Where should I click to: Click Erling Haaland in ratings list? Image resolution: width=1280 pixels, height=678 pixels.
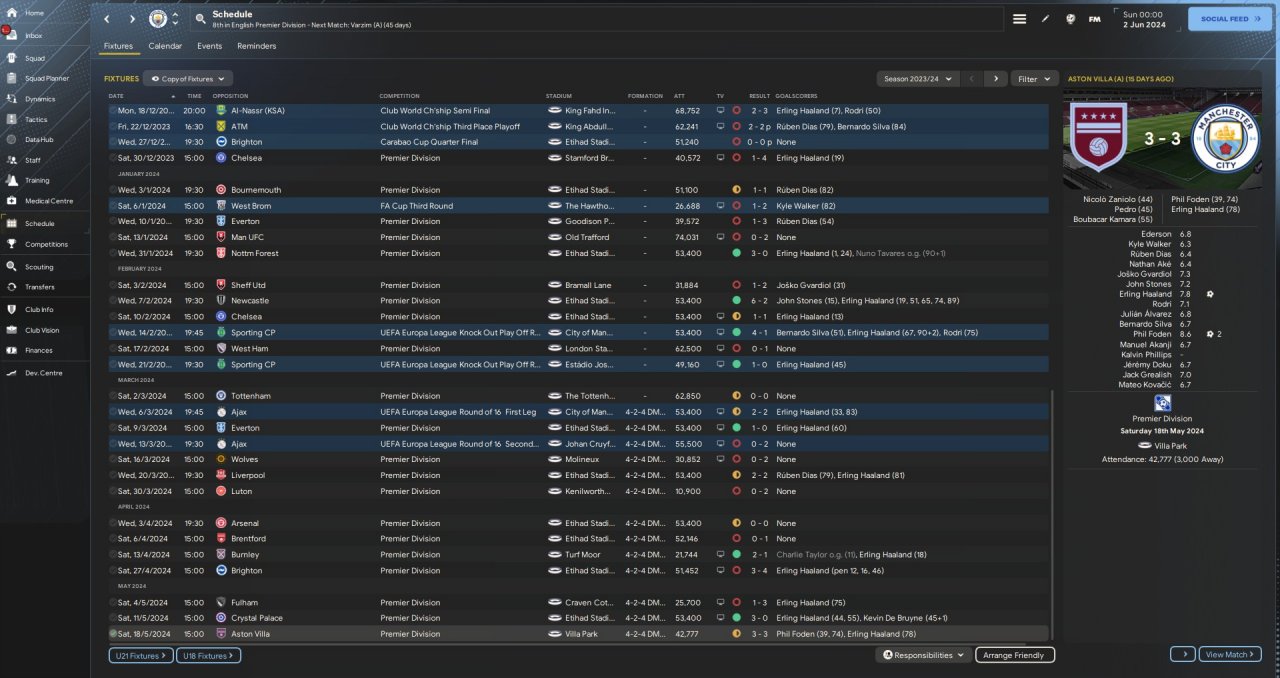(1146, 294)
